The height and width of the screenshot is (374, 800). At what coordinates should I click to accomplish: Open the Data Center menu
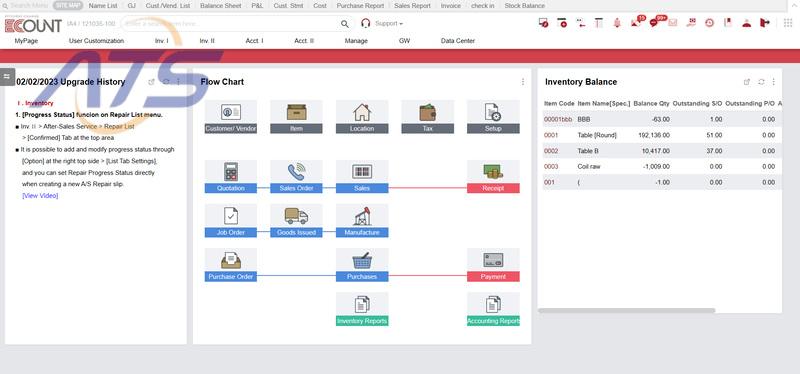(x=458, y=41)
